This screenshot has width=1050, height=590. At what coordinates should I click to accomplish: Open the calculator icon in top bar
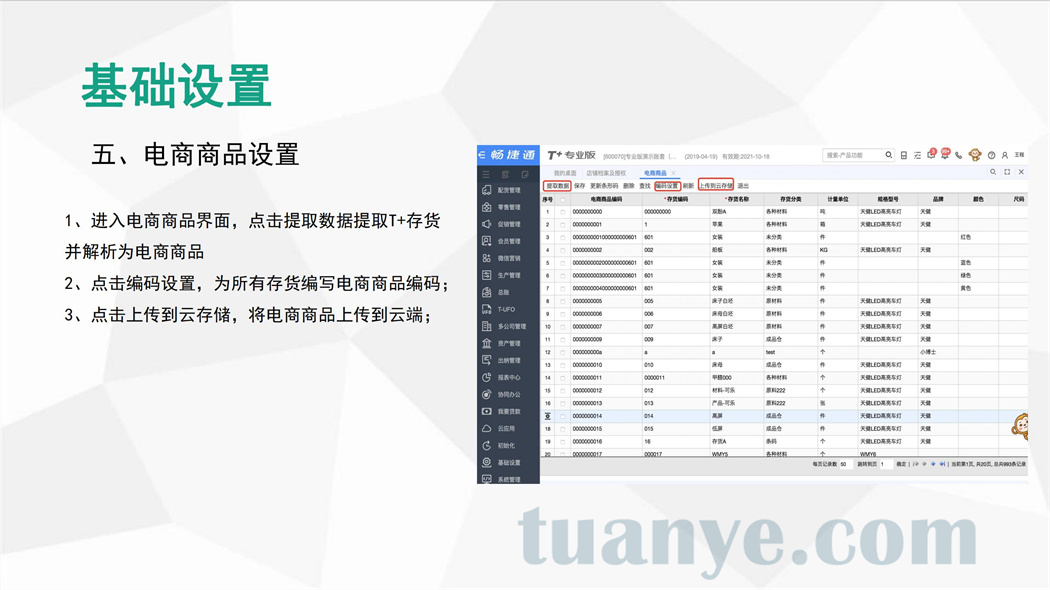pos(904,155)
